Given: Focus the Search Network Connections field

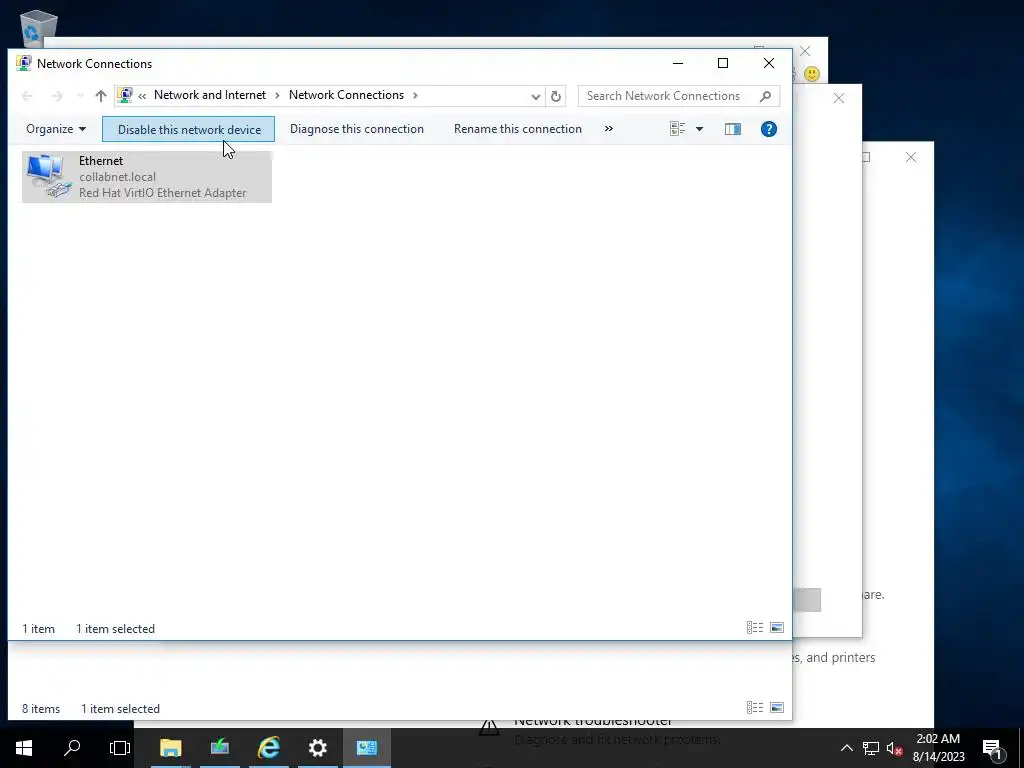Looking at the screenshot, I should 679,96.
